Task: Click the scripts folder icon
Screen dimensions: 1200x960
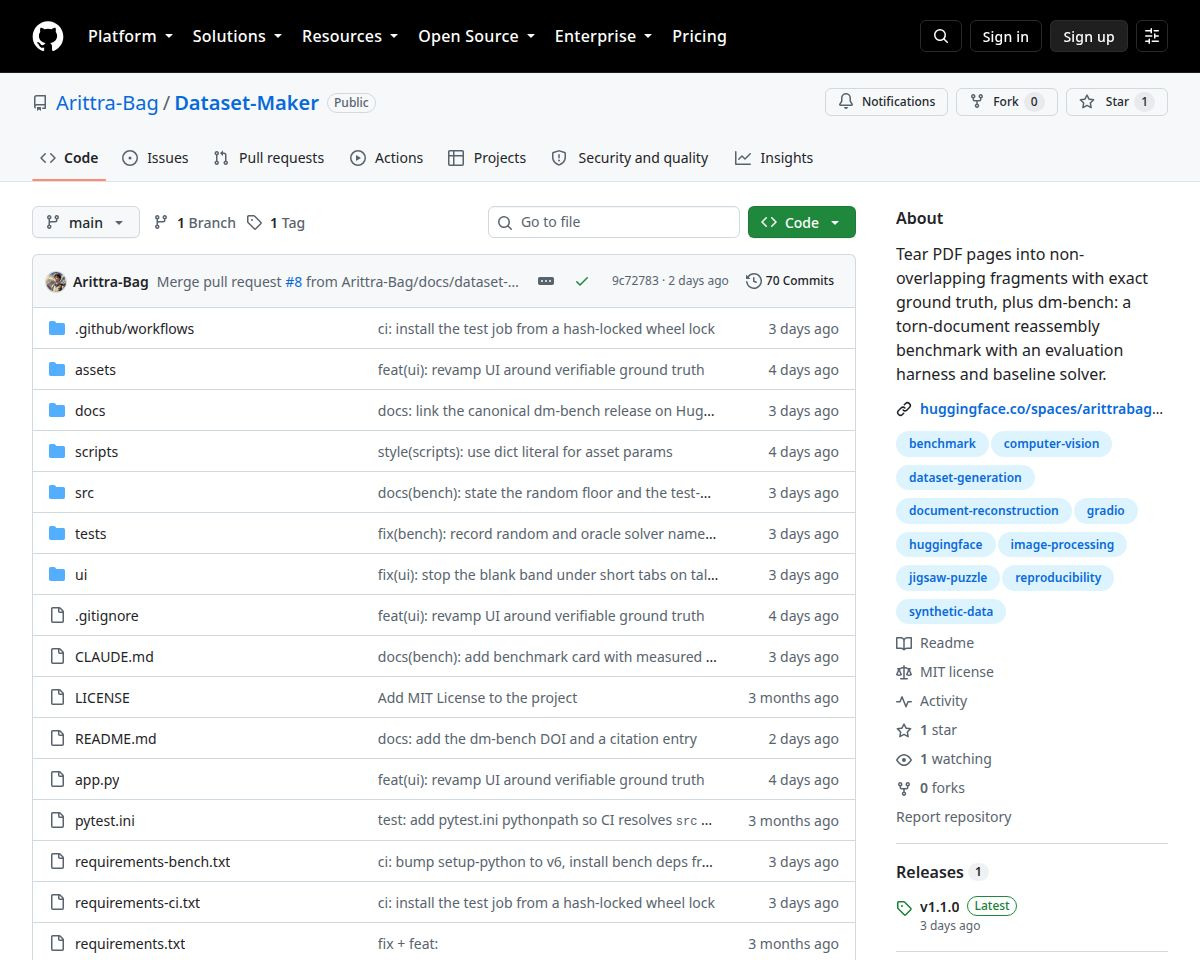Action: point(57,452)
